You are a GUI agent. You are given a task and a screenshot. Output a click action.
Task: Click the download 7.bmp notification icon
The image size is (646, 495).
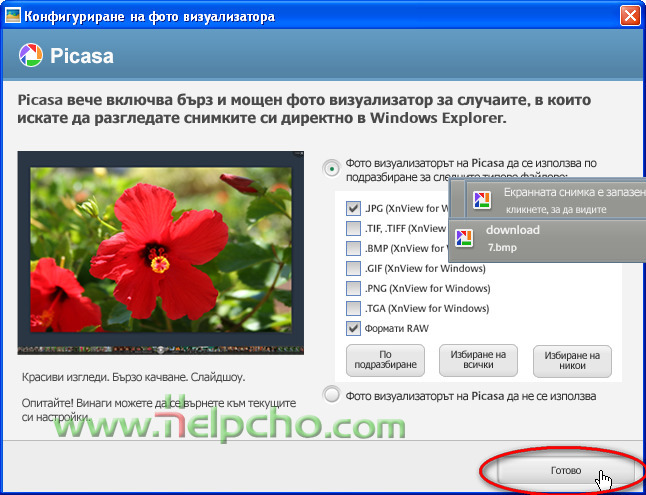tap(464, 238)
